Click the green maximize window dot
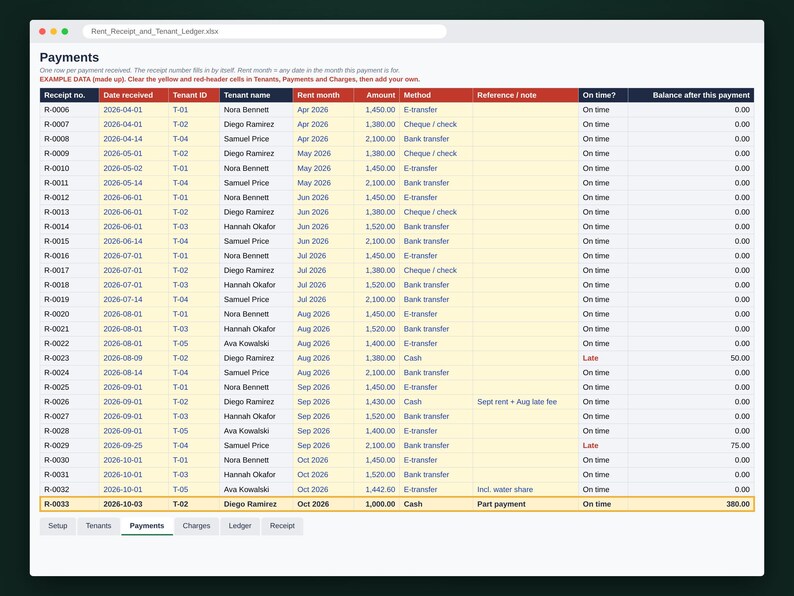794x596 pixels. pyautogui.click(x=65, y=31)
